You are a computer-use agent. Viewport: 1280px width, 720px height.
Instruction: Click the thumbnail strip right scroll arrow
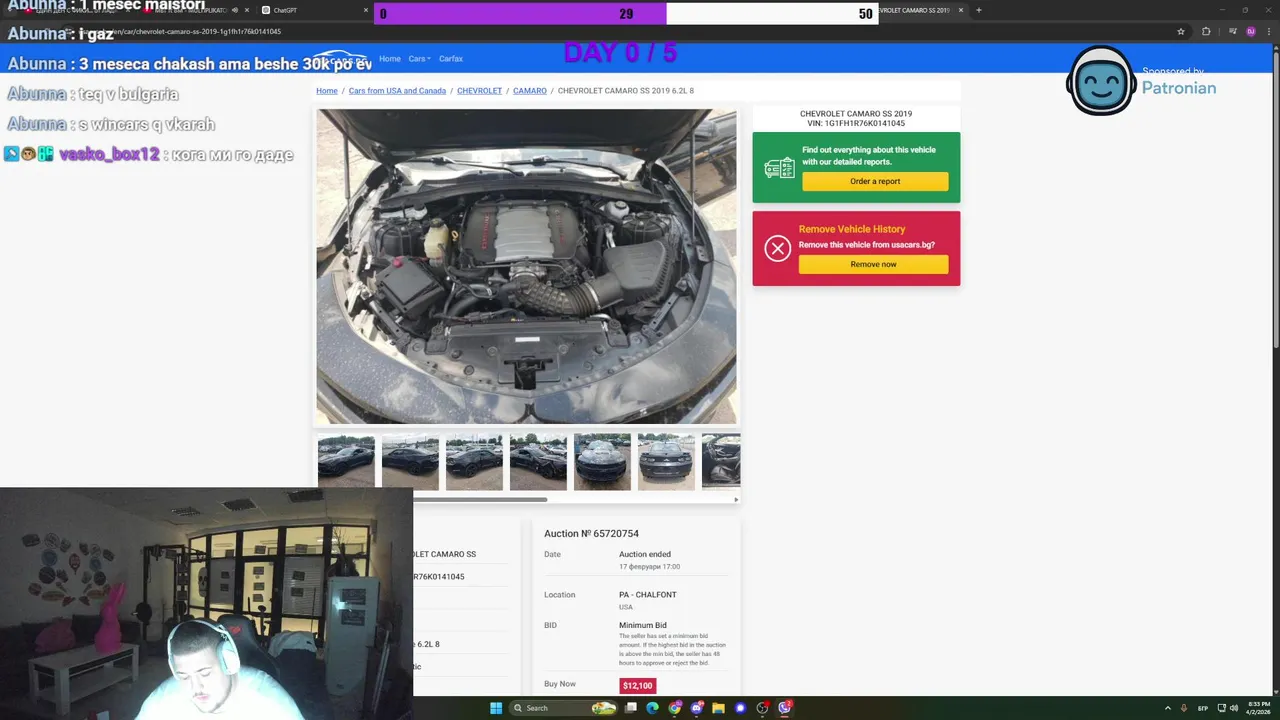click(x=736, y=499)
